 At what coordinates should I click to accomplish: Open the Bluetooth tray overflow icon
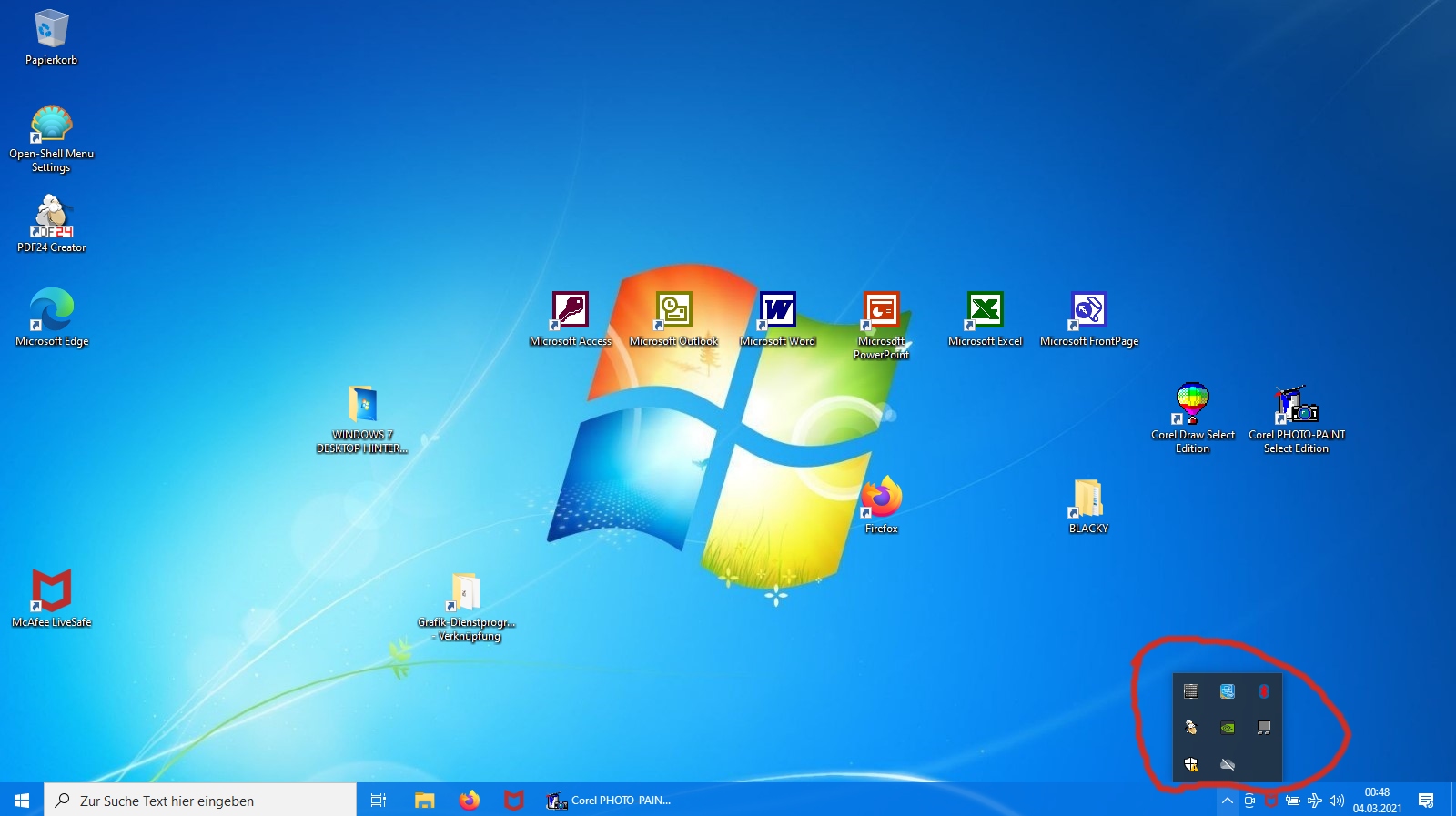click(1264, 691)
